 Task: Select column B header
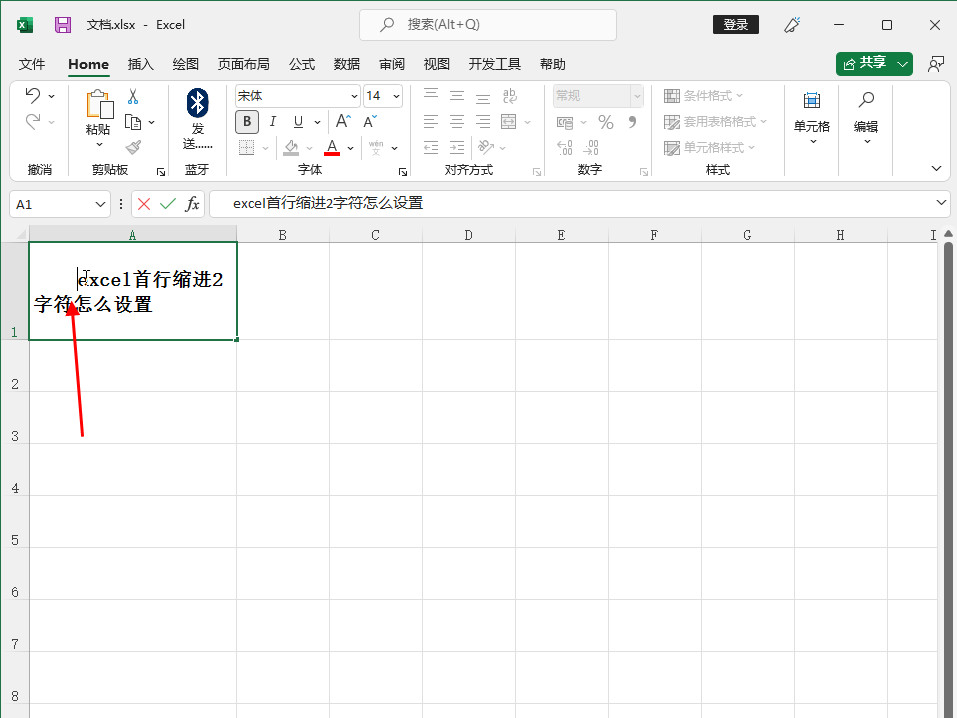tap(283, 235)
